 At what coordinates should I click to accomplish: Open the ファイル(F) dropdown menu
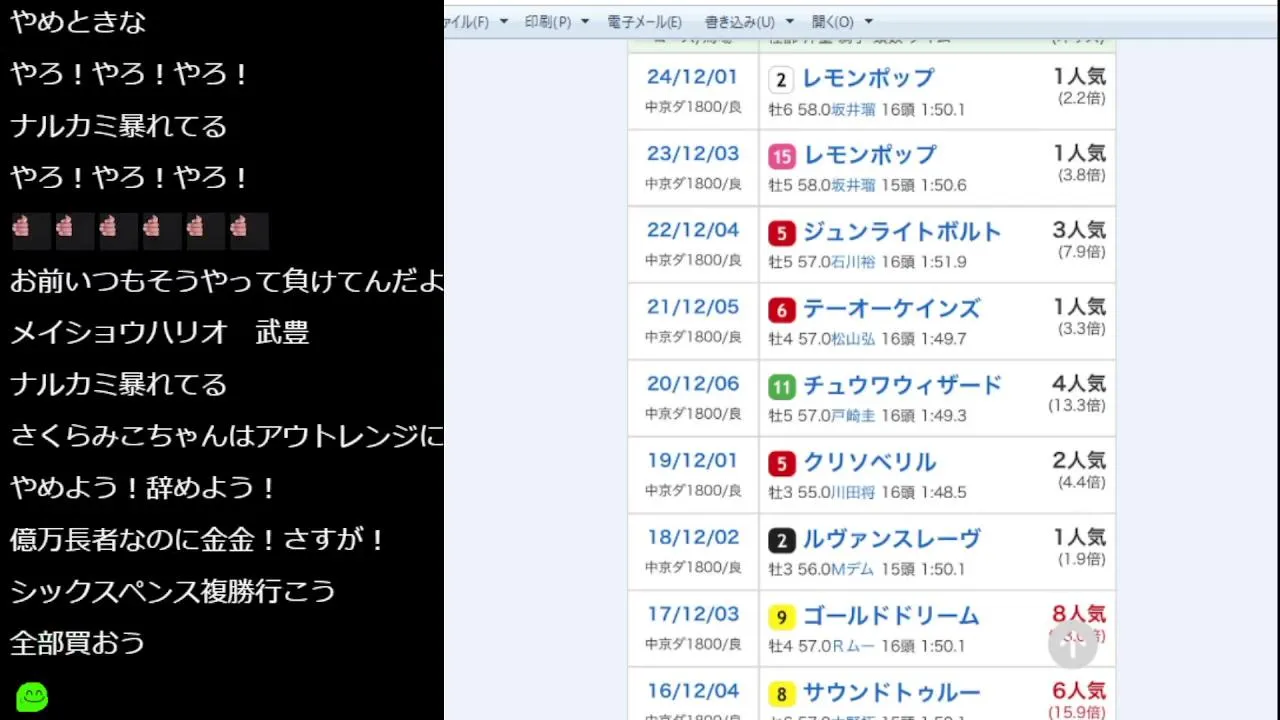click(x=476, y=21)
